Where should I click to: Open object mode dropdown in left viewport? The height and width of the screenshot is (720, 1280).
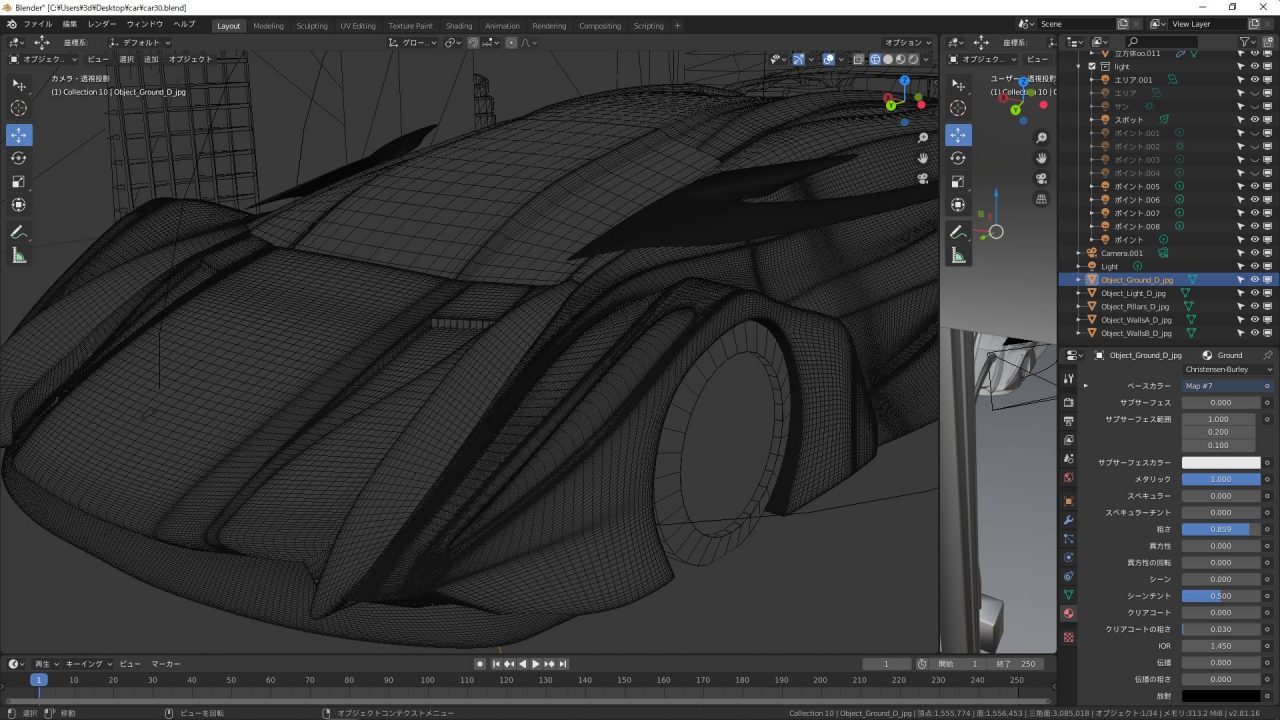(x=43, y=59)
